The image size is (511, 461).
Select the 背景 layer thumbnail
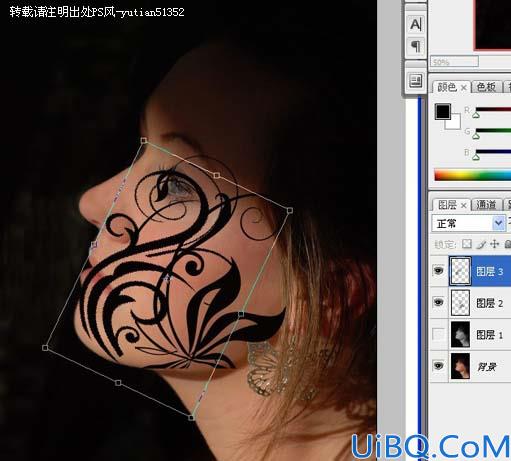click(460, 366)
